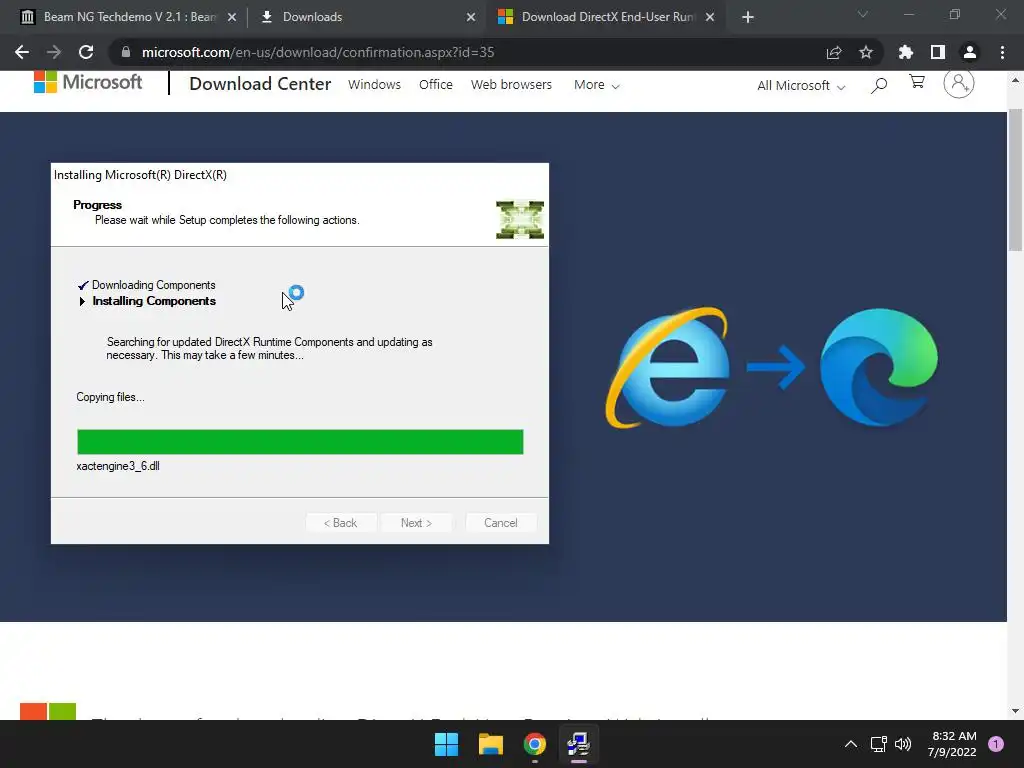
Task: Click the Internet Explorer logo on banner
Action: coord(667,366)
